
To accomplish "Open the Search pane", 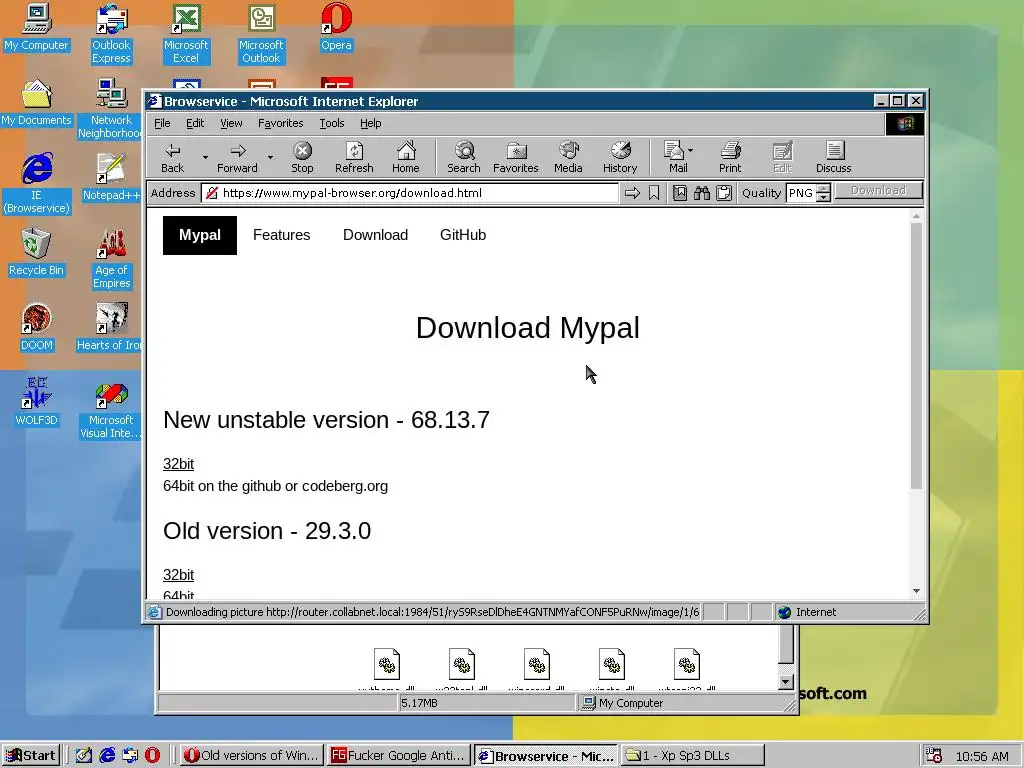I will point(464,157).
